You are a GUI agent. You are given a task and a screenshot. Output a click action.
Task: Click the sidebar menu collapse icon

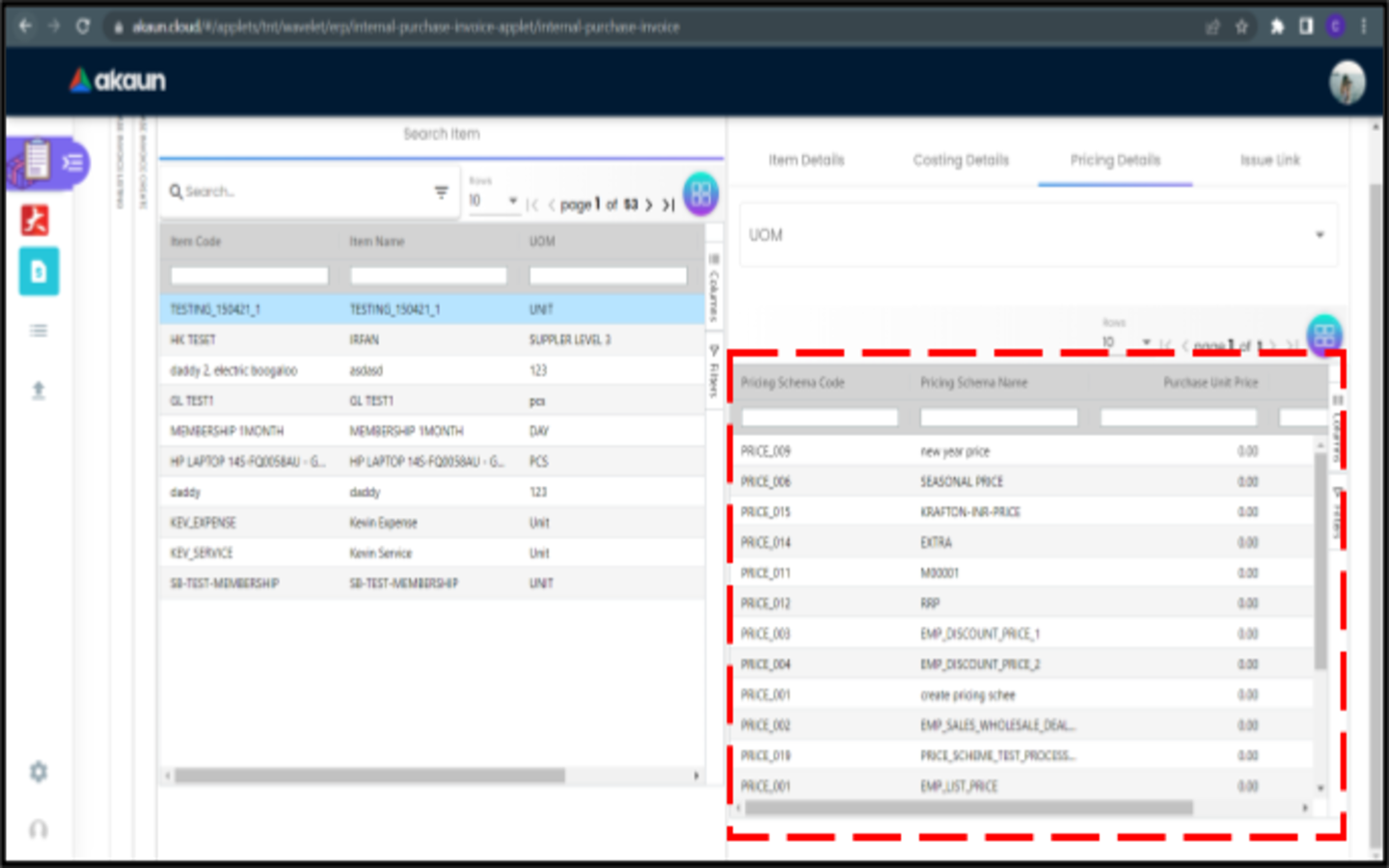(72, 163)
